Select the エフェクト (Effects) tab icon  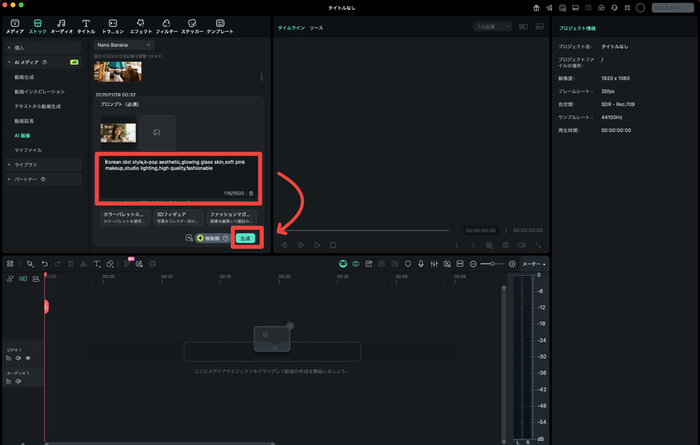[x=139, y=25]
